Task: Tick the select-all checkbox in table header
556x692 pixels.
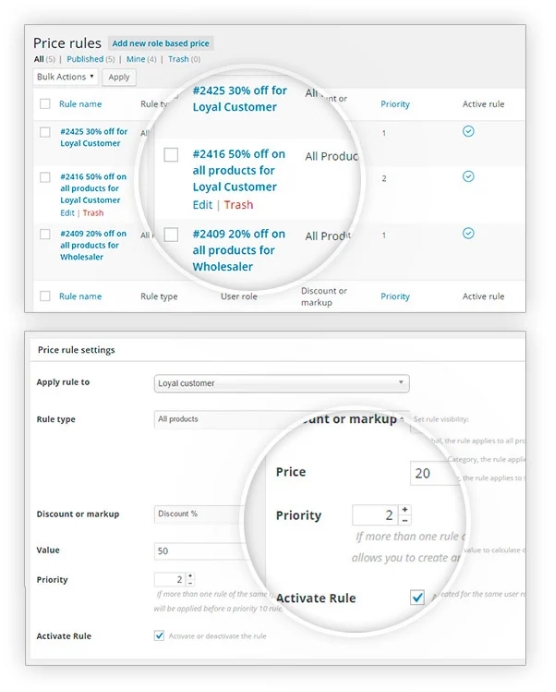Action: [x=45, y=104]
